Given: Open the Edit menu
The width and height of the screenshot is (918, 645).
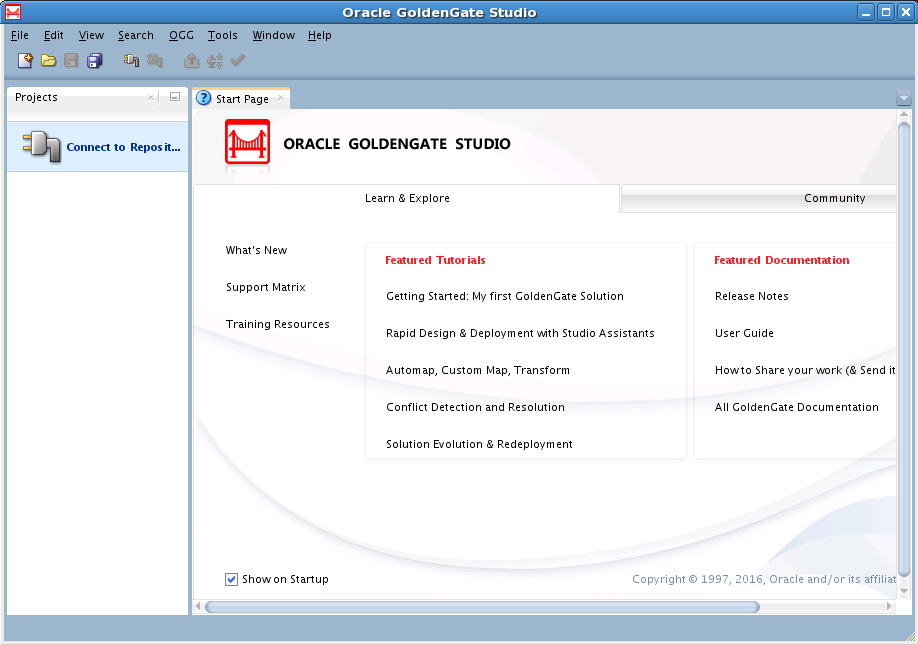Looking at the screenshot, I should [53, 35].
